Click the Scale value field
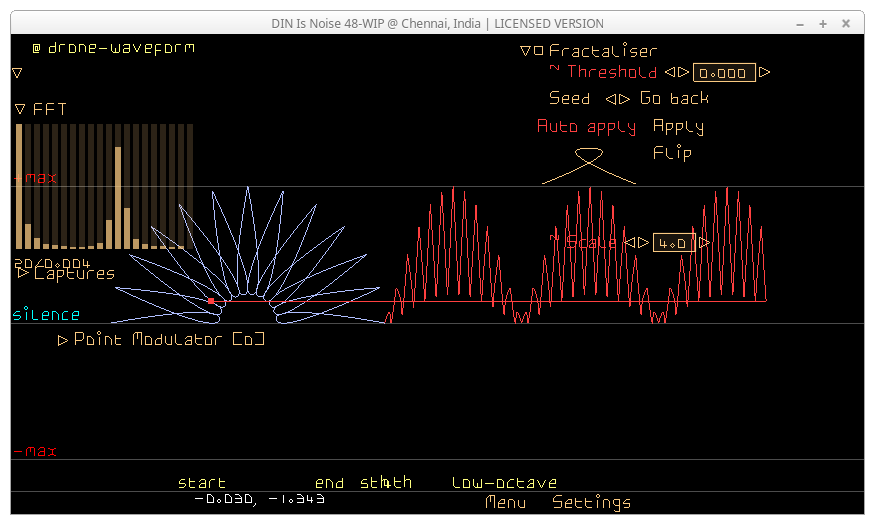This screenshot has height=525, width=875. coord(673,243)
